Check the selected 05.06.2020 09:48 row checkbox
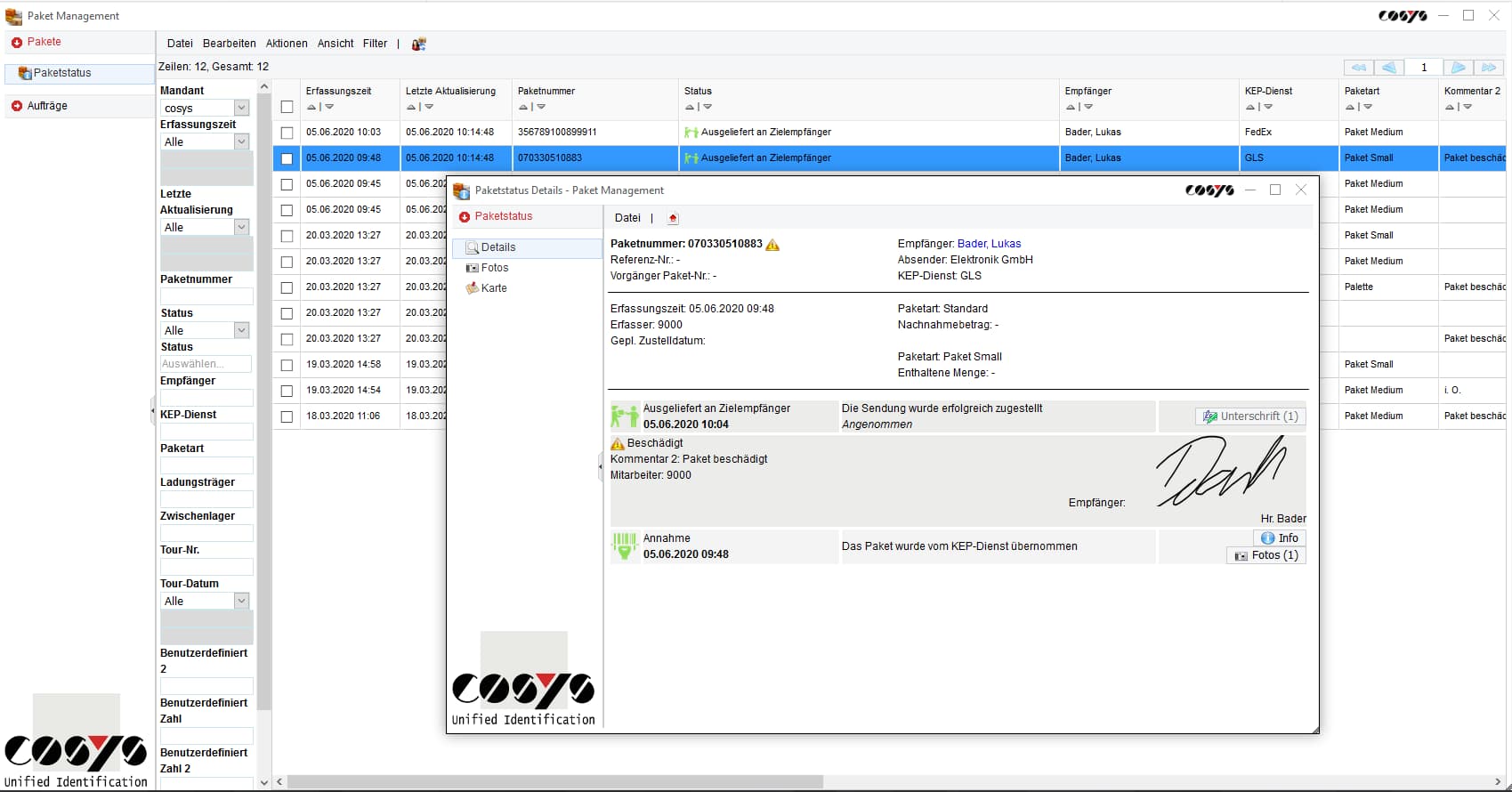Viewport: 1512px width, 792px height. click(287, 158)
